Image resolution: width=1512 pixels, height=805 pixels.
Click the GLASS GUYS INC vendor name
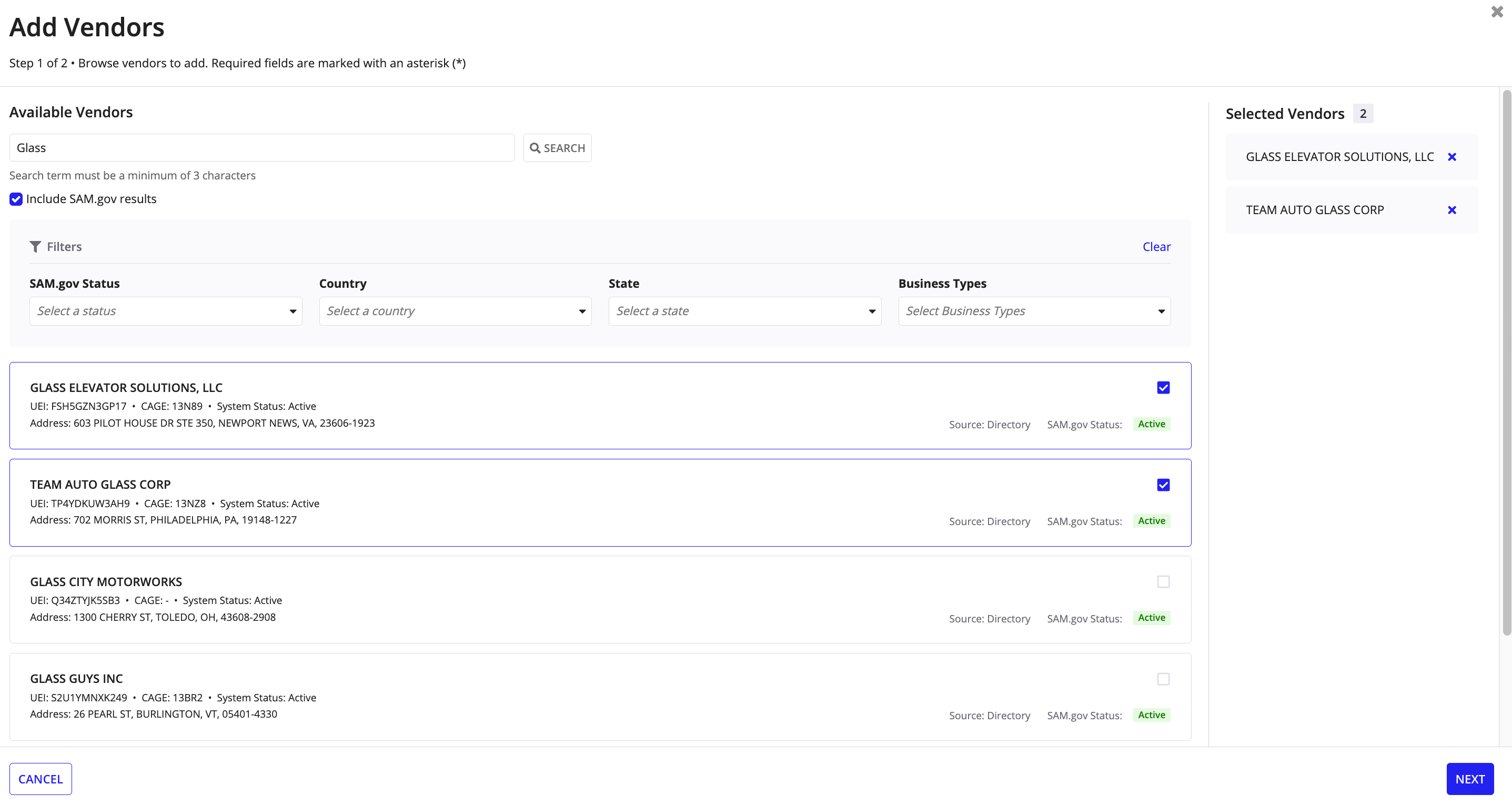[76, 679]
